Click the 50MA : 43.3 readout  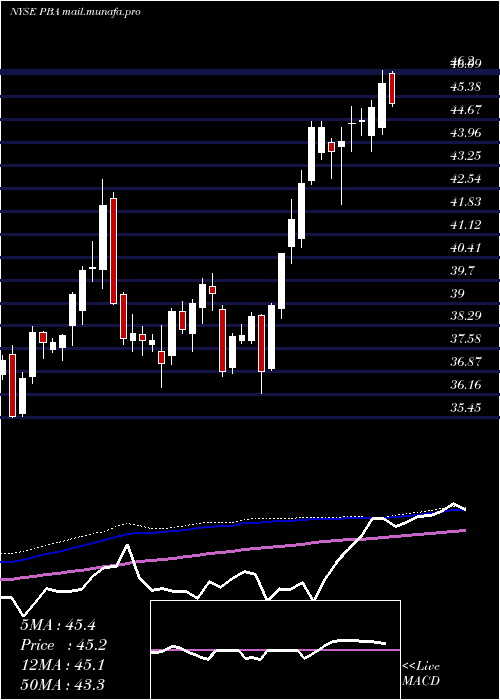click(x=62, y=684)
